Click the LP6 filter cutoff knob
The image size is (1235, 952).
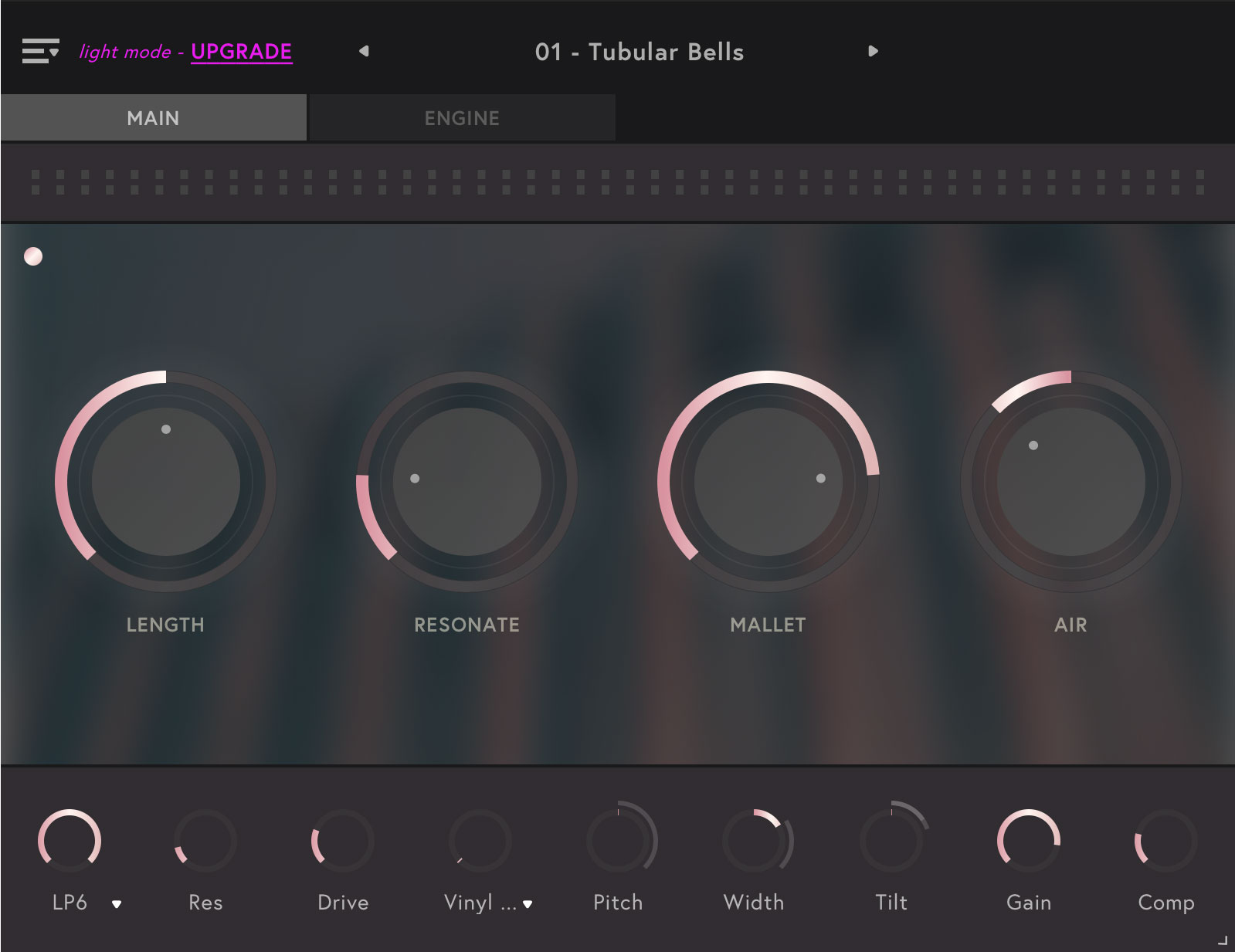[x=70, y=841]
